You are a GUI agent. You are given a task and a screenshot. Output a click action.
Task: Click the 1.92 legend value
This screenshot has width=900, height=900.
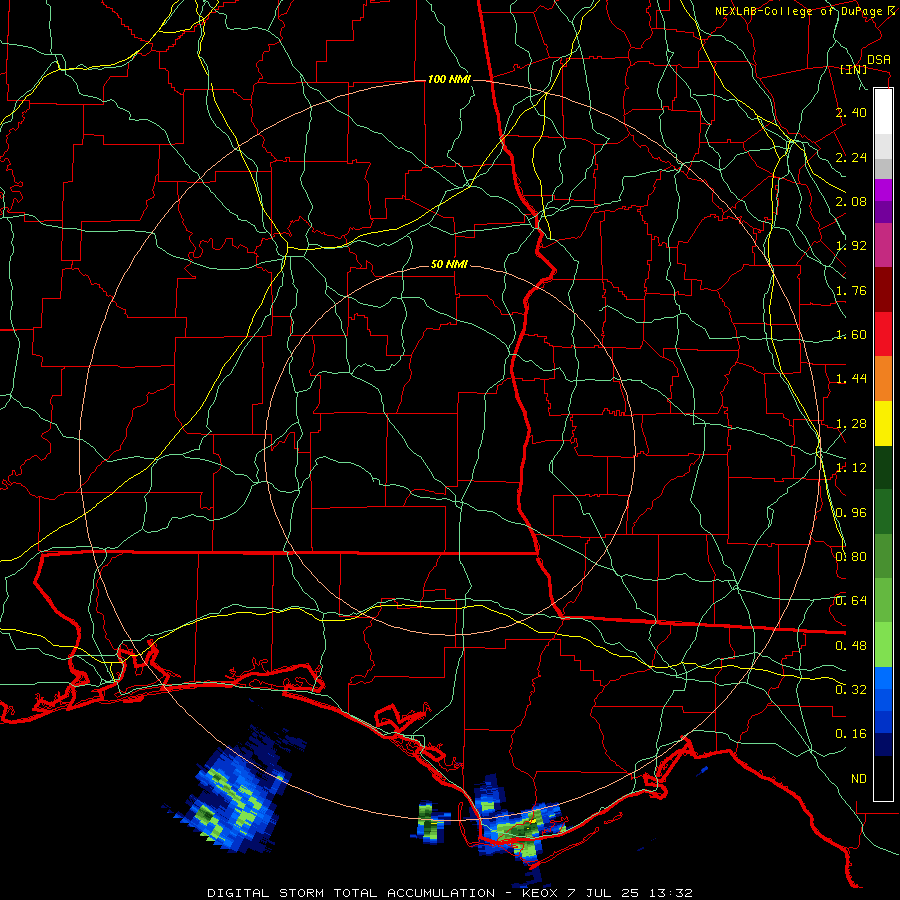(851, 246)
